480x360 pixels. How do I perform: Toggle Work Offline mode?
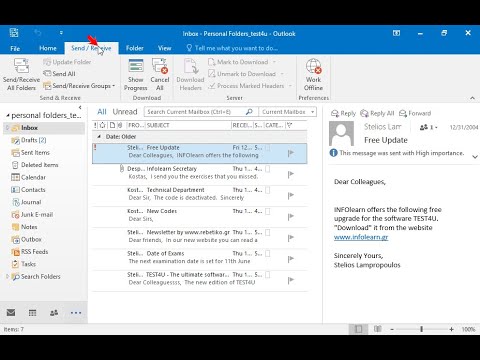(x=313, y=75)
